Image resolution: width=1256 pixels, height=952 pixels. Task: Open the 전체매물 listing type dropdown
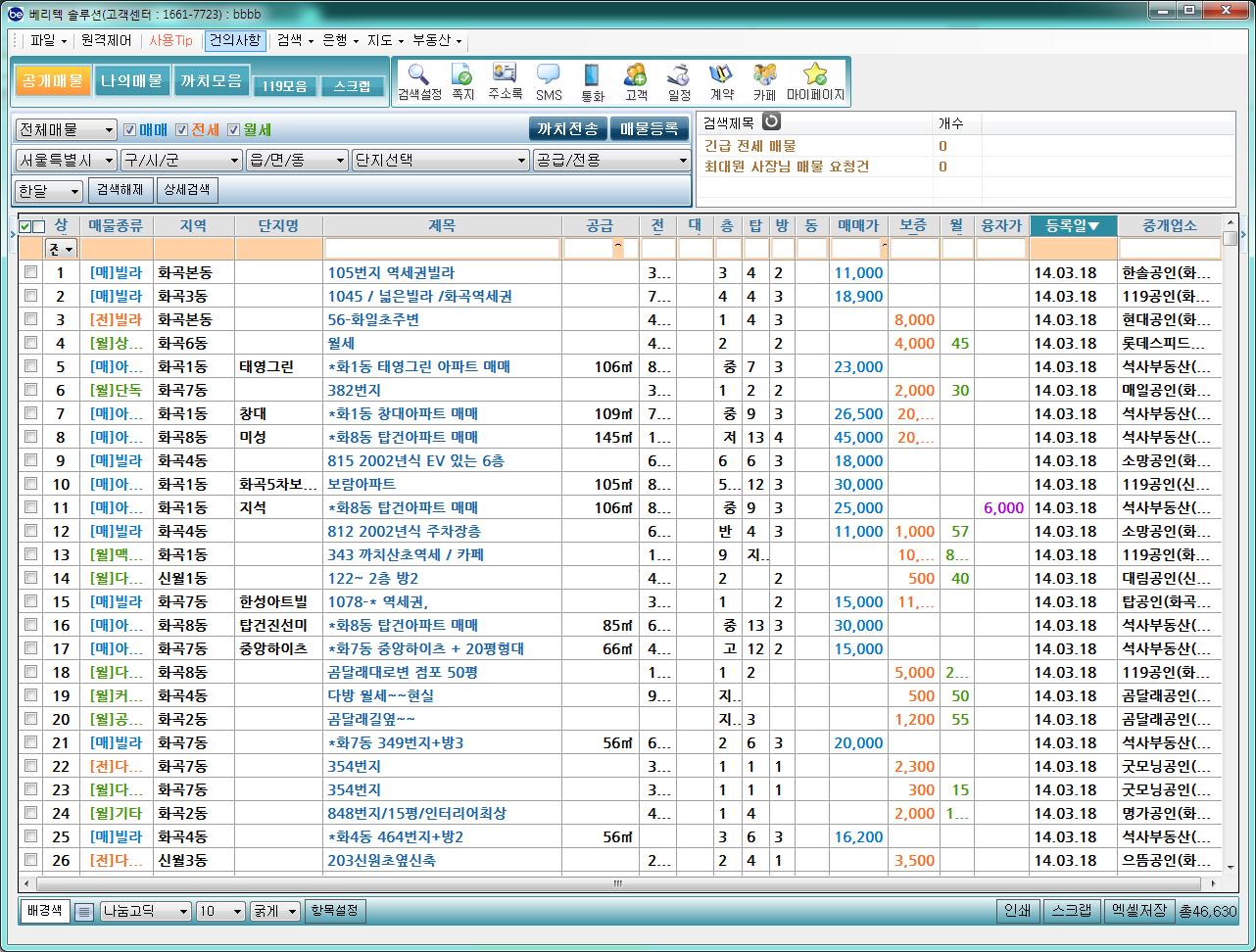click(x=67, y=129)
